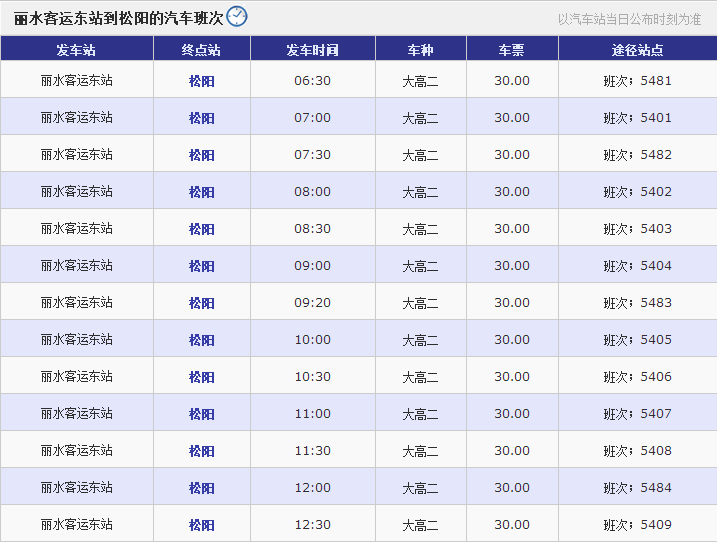Select the 07:30 departure time cell
The width and height of the screenshot is (717, 542).
[x=312, y=155]
